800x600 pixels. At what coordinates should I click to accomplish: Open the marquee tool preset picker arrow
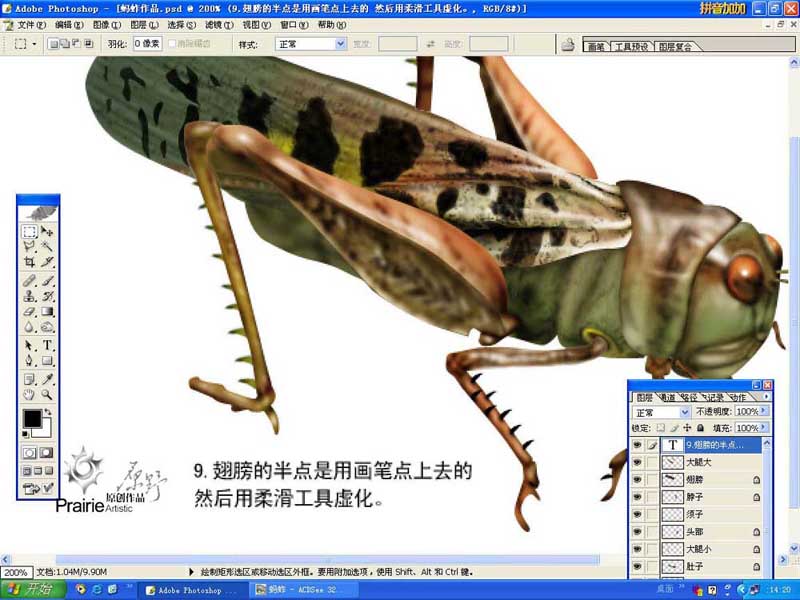click(34, 44)
